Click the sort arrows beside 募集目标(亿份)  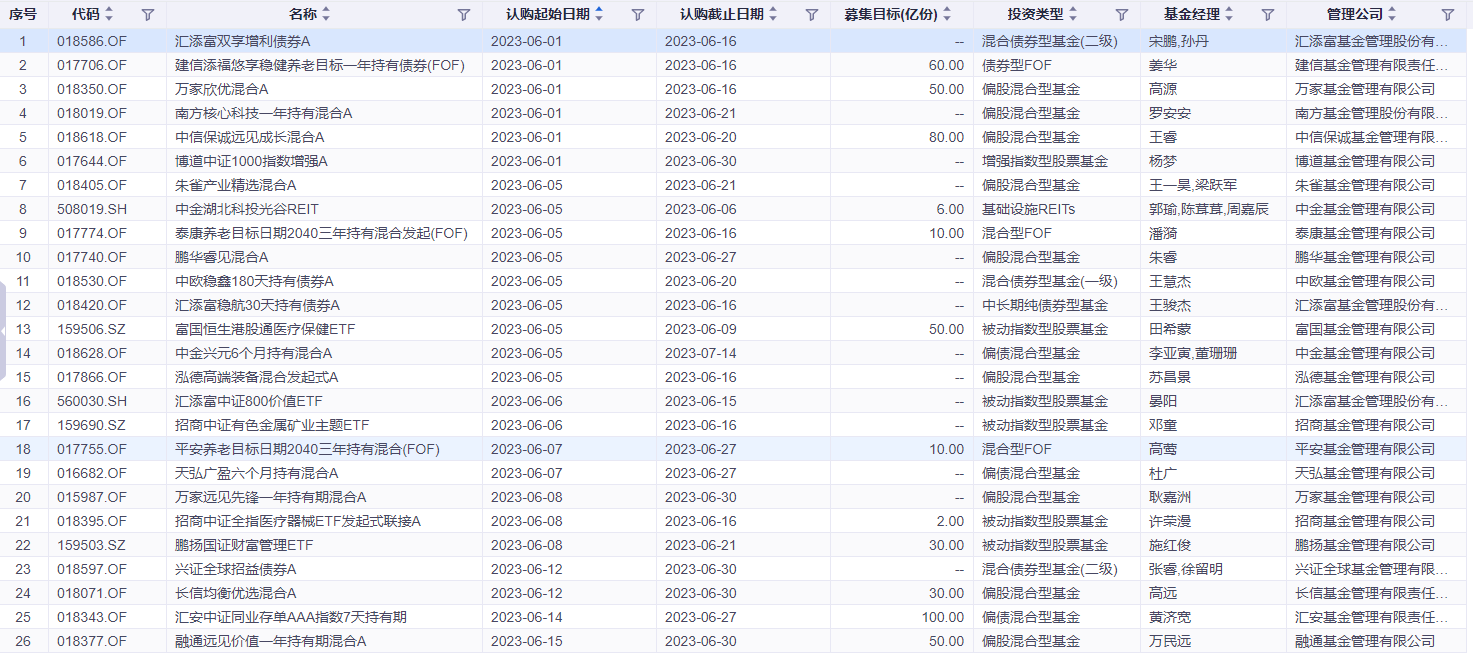pyautogui.click(x=948, y=15)
